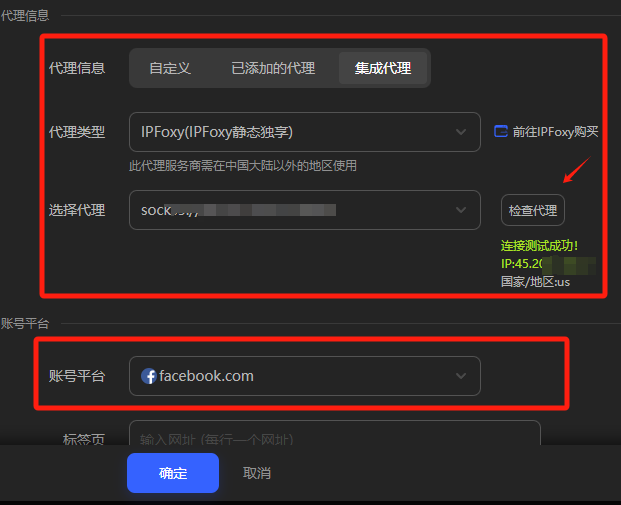Image resolution: width=621 pixels, height=505 pixels.
Task: Click the 代理类型 field label
Action: [x=77, y=132]
